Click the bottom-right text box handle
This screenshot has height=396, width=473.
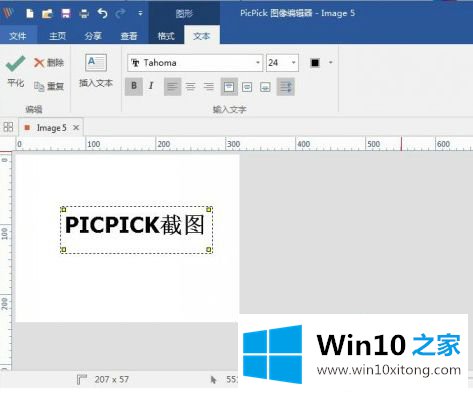point(209,250)
